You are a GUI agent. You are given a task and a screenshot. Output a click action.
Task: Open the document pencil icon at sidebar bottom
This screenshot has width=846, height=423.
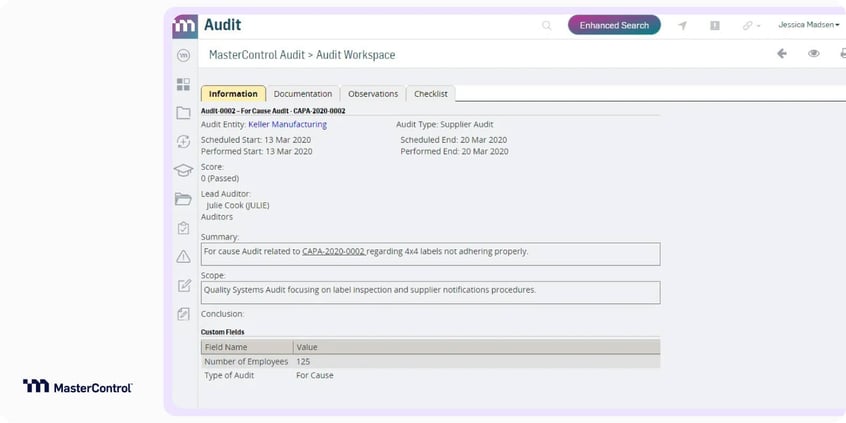point(183,314)
